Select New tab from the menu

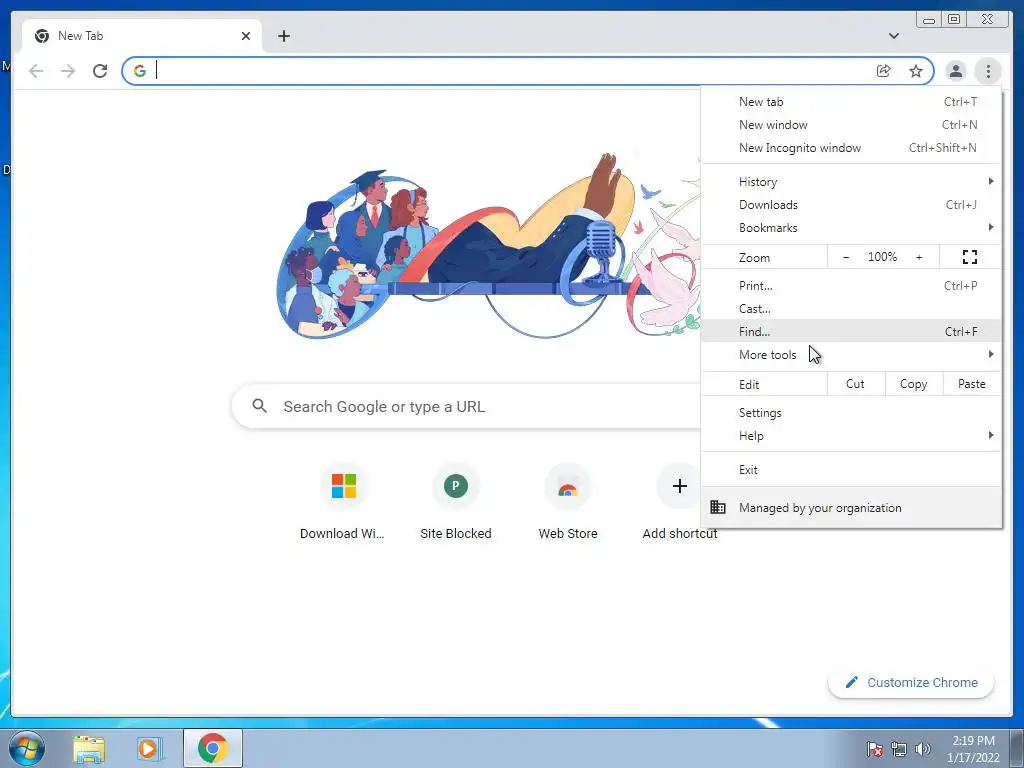coord(851,102)
